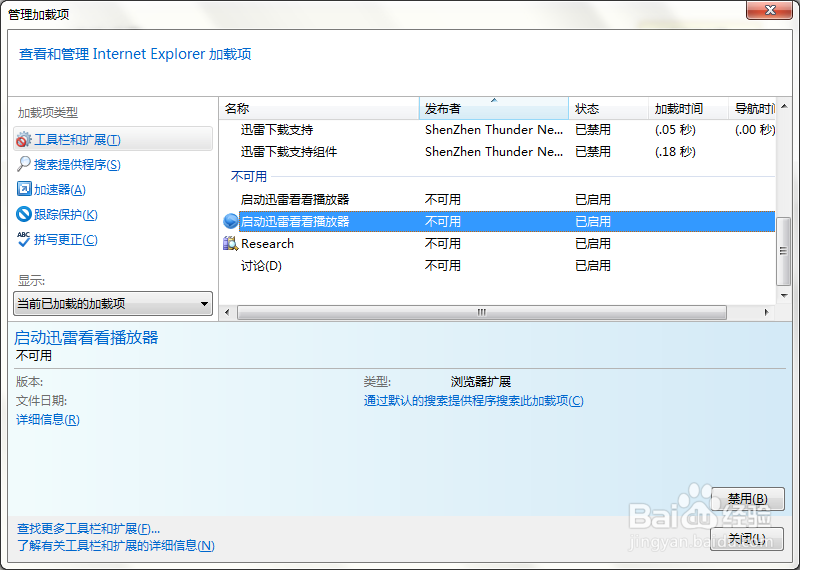Select the Research add-on row

click(x=499, y=243)
